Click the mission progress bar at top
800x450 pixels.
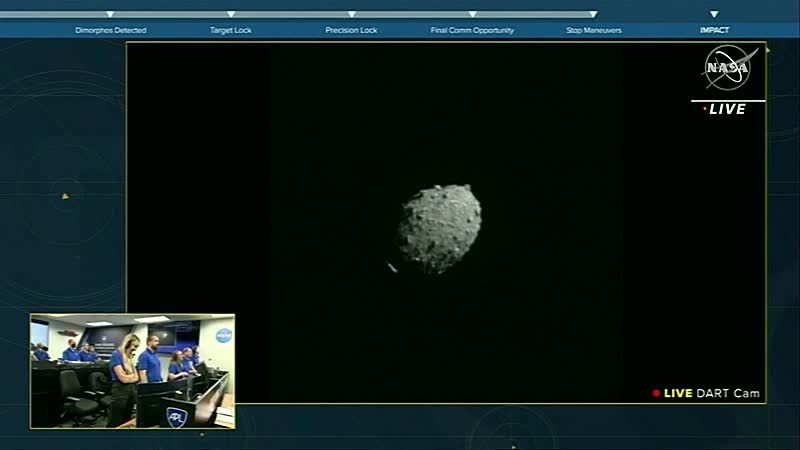[400, 15]
